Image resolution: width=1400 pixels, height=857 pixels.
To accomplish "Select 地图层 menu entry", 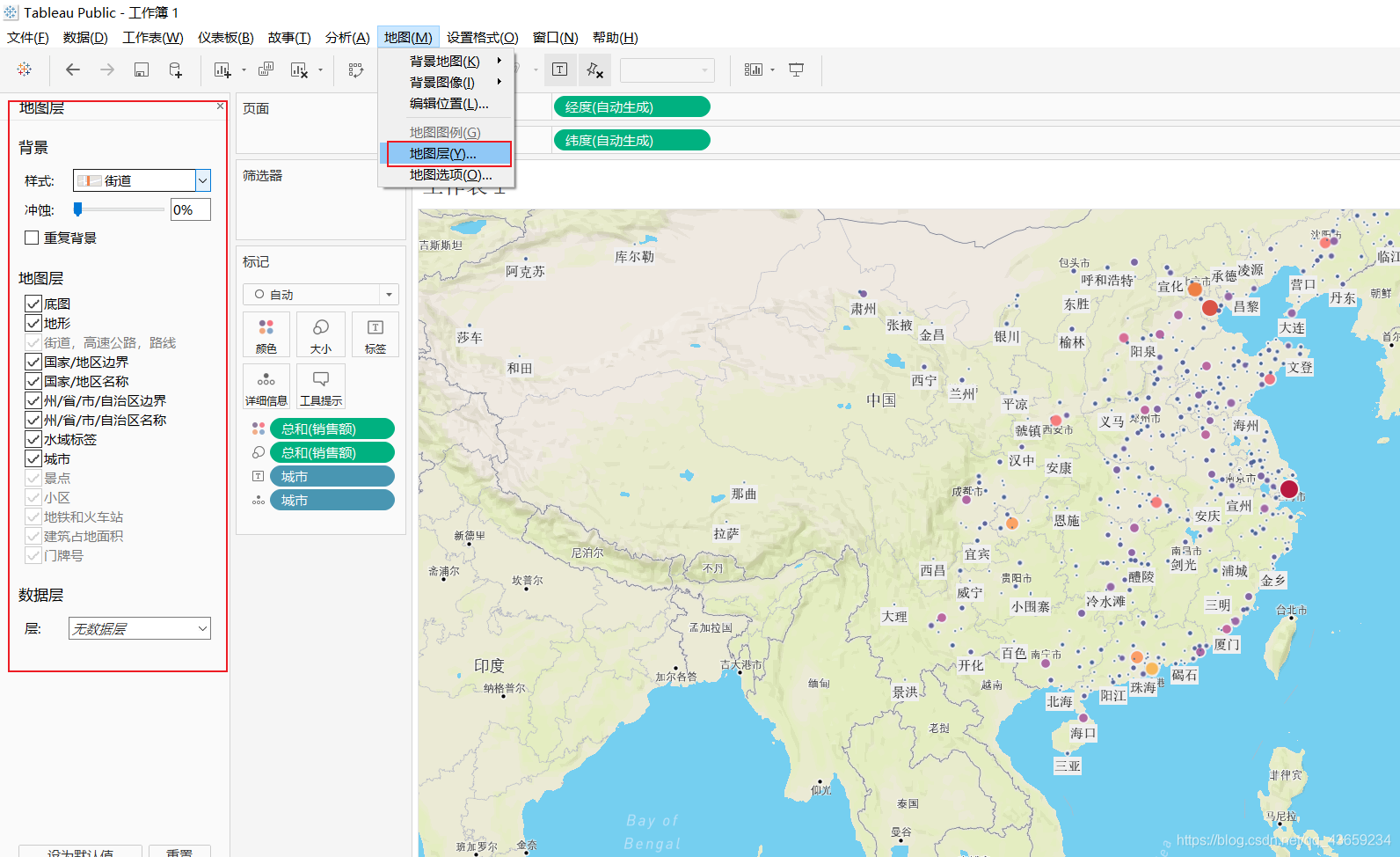I will pyautogui.click(x=446, y=153).
